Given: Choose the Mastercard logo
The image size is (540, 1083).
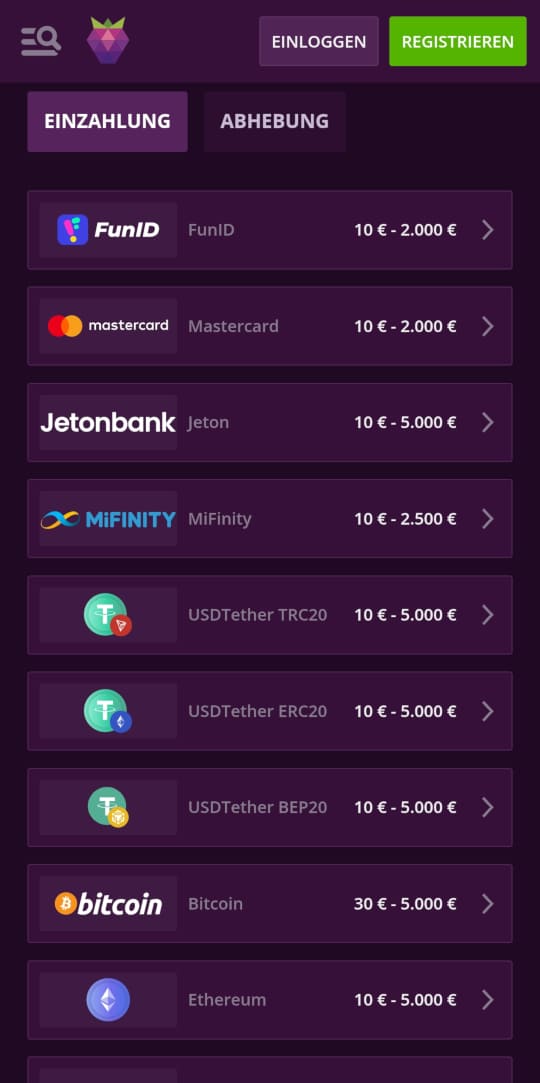Looking at the screenshot, I should [x=108, y=326].
